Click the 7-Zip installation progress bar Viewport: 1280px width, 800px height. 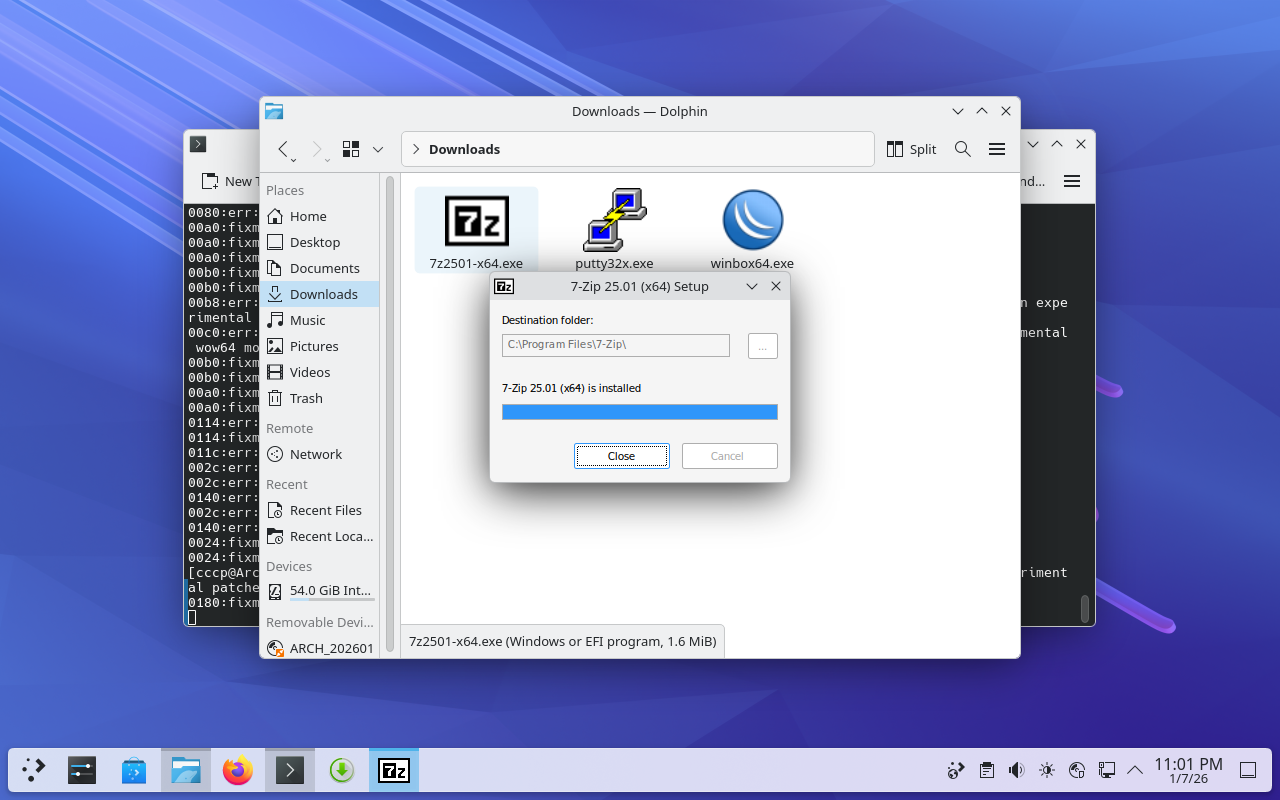[639, 412]
